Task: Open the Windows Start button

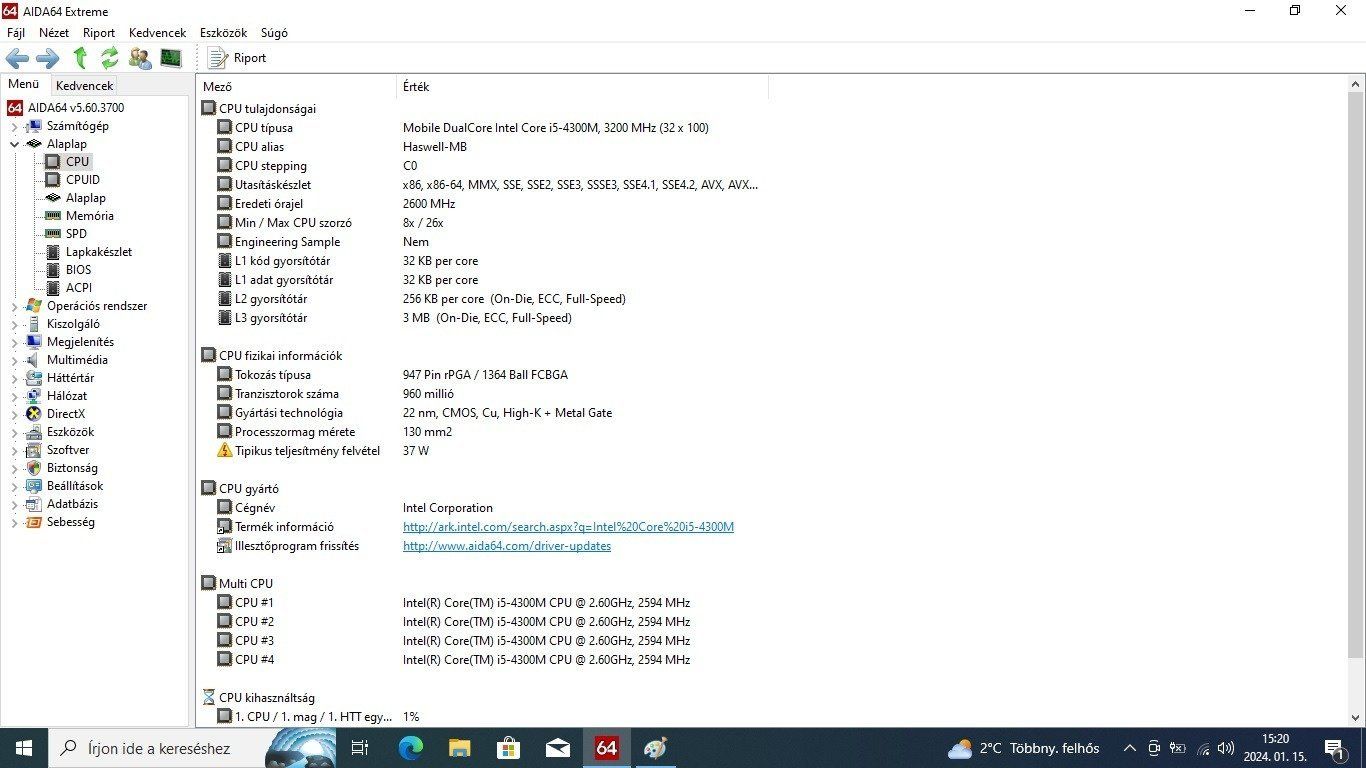Action: 23,748
